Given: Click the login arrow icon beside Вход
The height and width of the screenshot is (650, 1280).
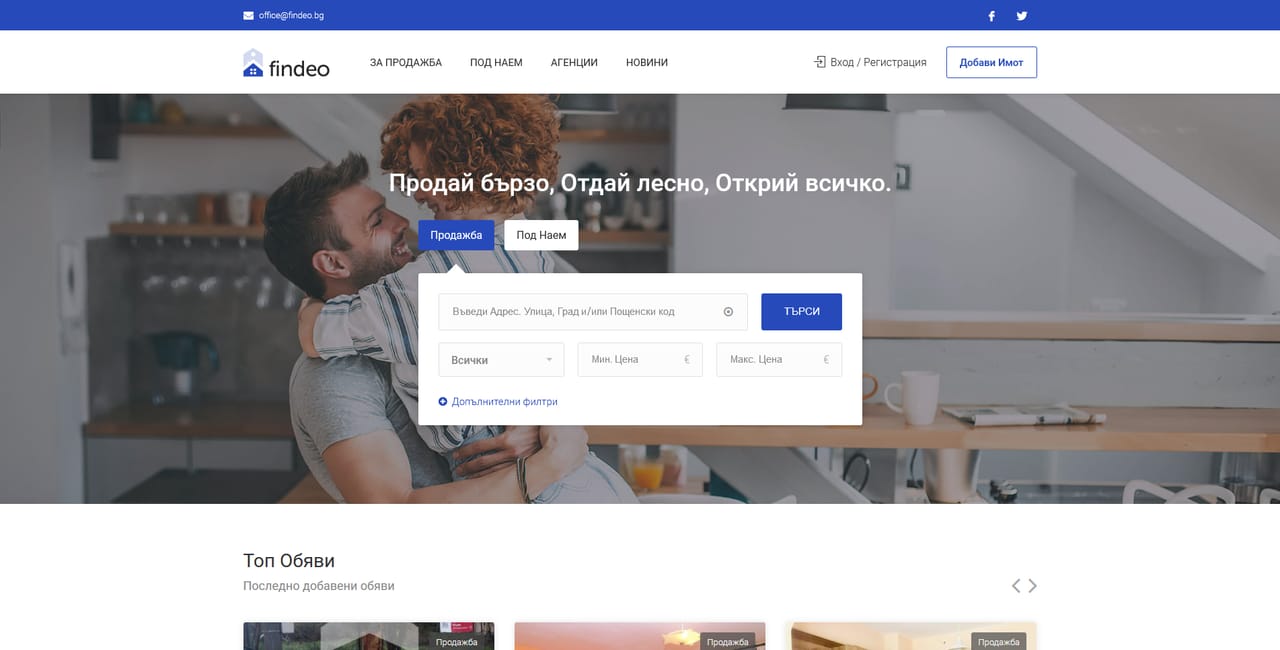Looking at the screenshot, I should point(820,62).
